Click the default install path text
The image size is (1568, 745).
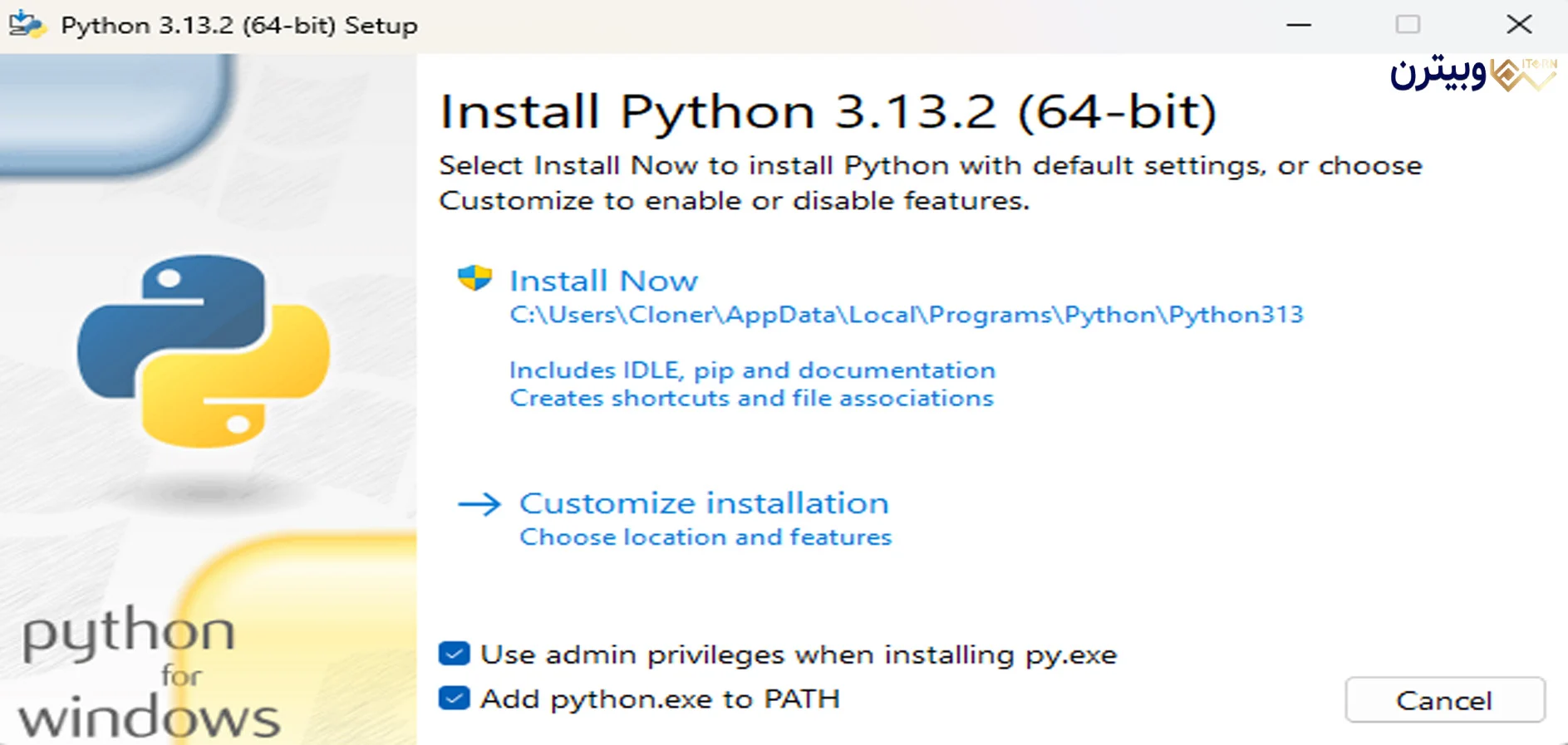(907, 315)
